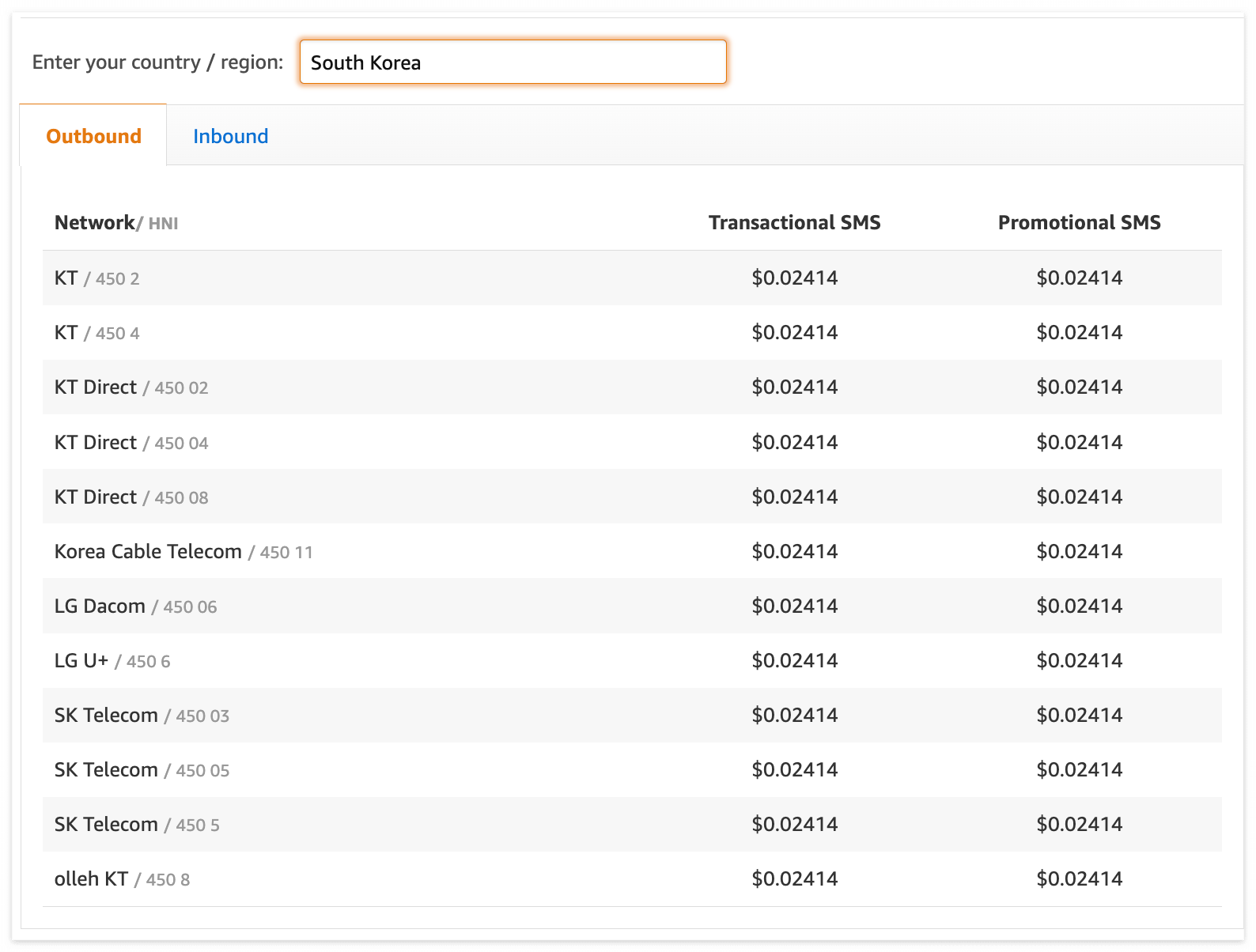This screenshot has height=952, width=1256.
Task: Click Promotional SMS price for LG U+
Action: [1079, 660]
